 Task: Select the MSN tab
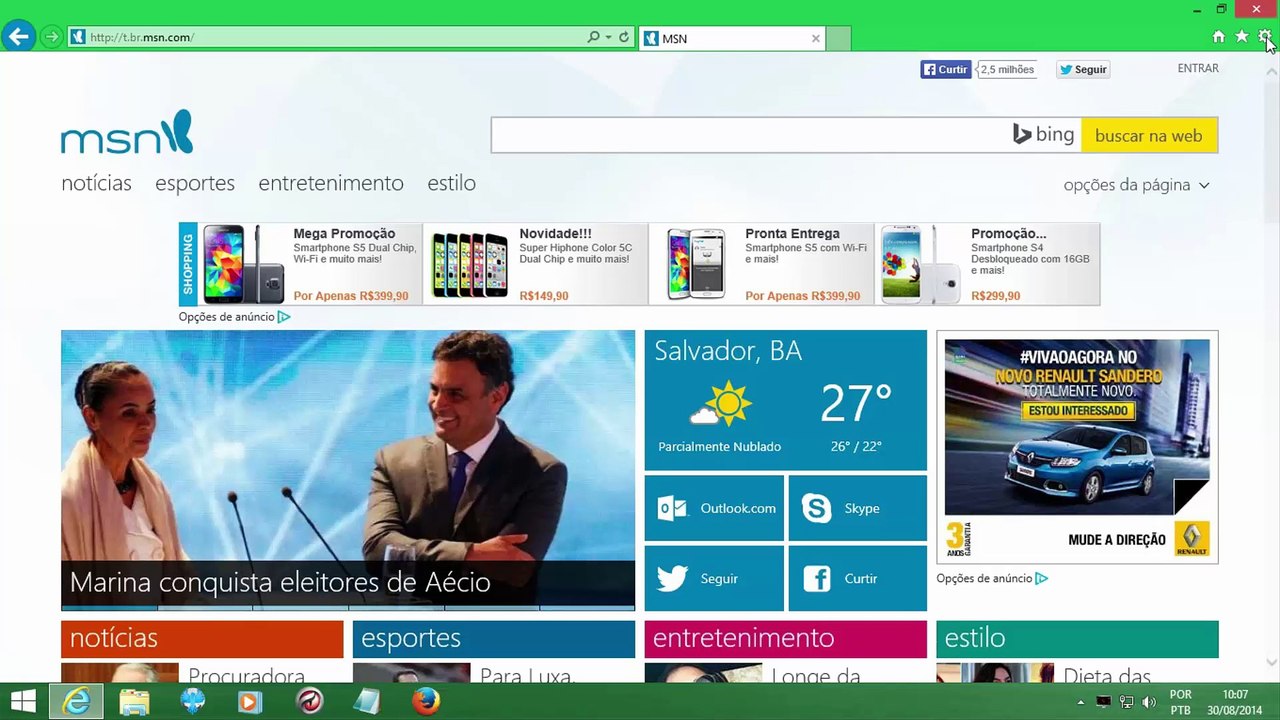point(730,38)
